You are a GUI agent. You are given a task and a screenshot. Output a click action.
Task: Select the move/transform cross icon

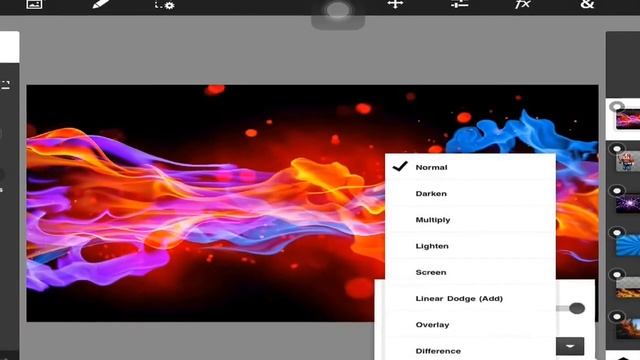tap(395, 4)
